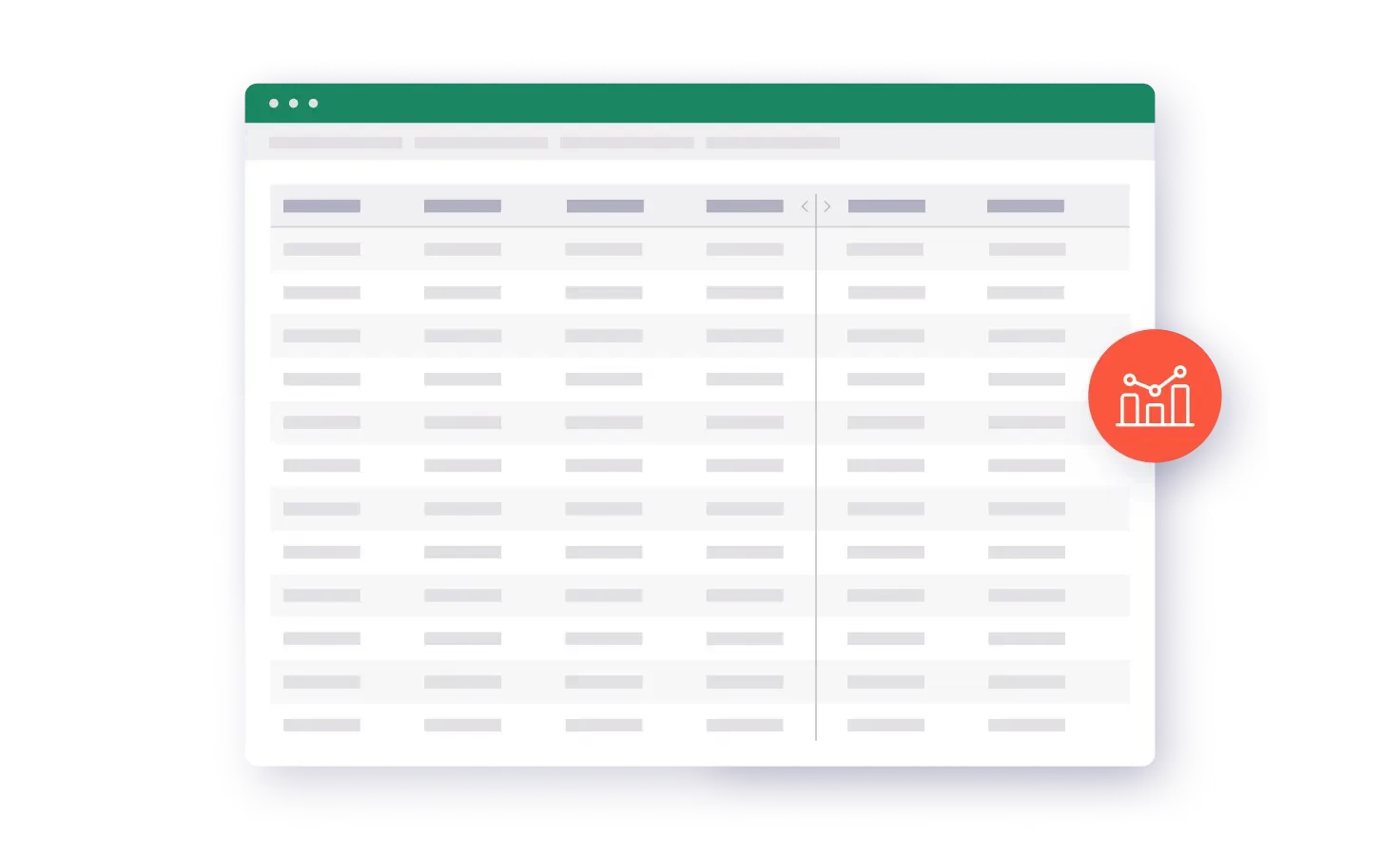Click the fifth column header right of divider
The height and width of the screenshot is (856, 1400).
coord(886,206)
